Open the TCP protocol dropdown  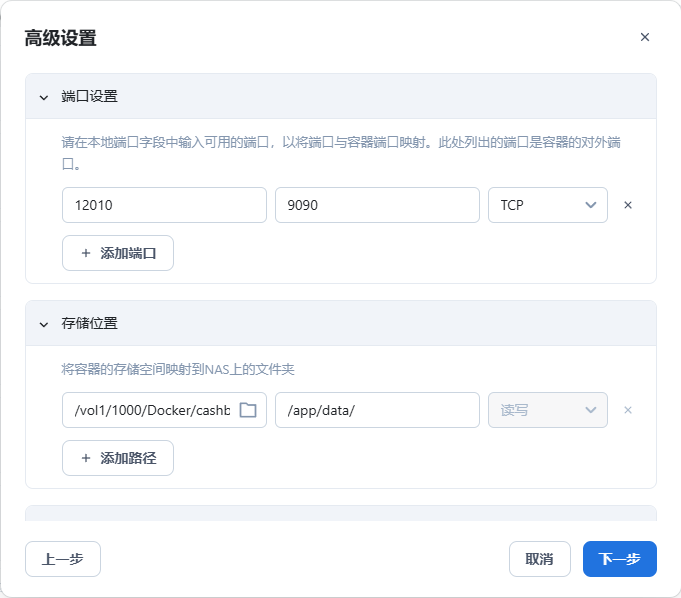pyautogui.click(x=548, y=205)
